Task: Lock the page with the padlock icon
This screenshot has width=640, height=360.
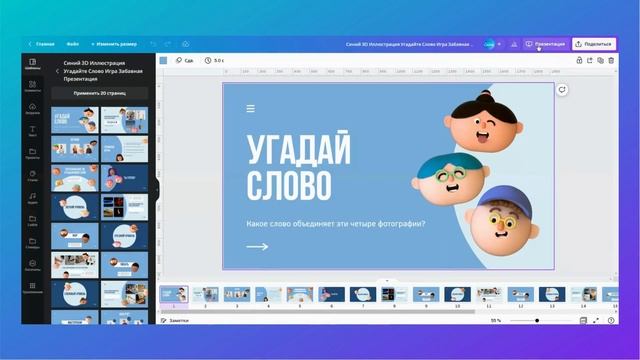Action: (x=579, y=60)
